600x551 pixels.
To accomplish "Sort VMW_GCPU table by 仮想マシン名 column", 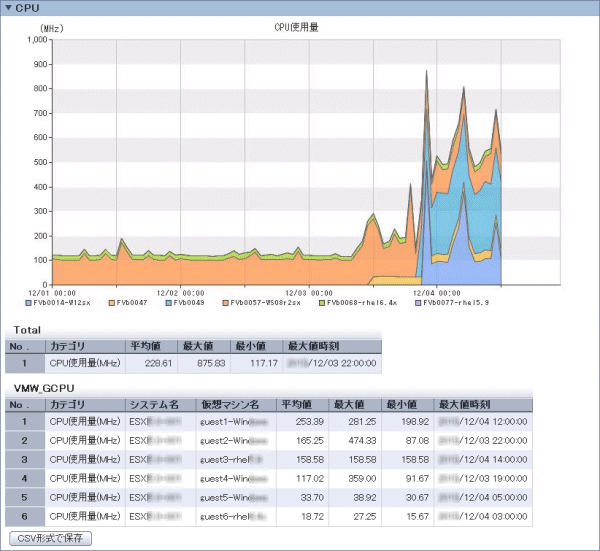I will click(230, 404).
